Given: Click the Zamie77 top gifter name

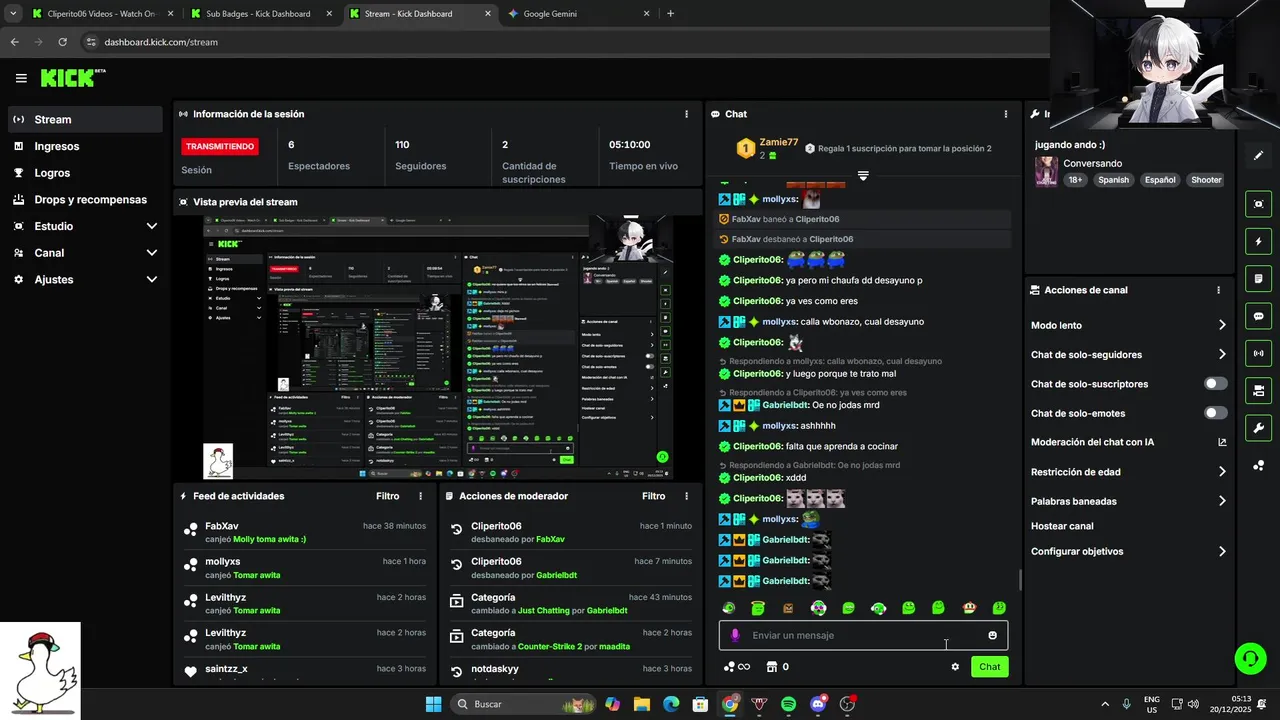Looking at the screenshot, I should [x=779, y=142].
